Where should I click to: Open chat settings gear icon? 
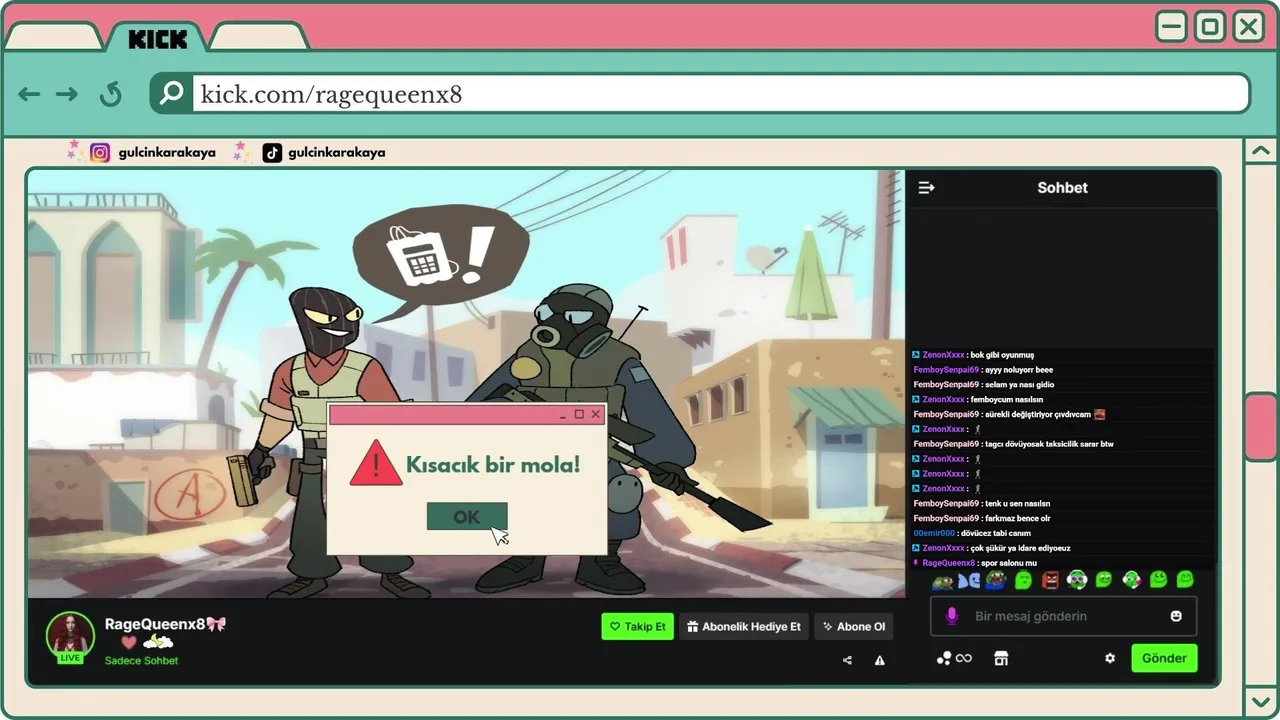[x=1109, y=658]
